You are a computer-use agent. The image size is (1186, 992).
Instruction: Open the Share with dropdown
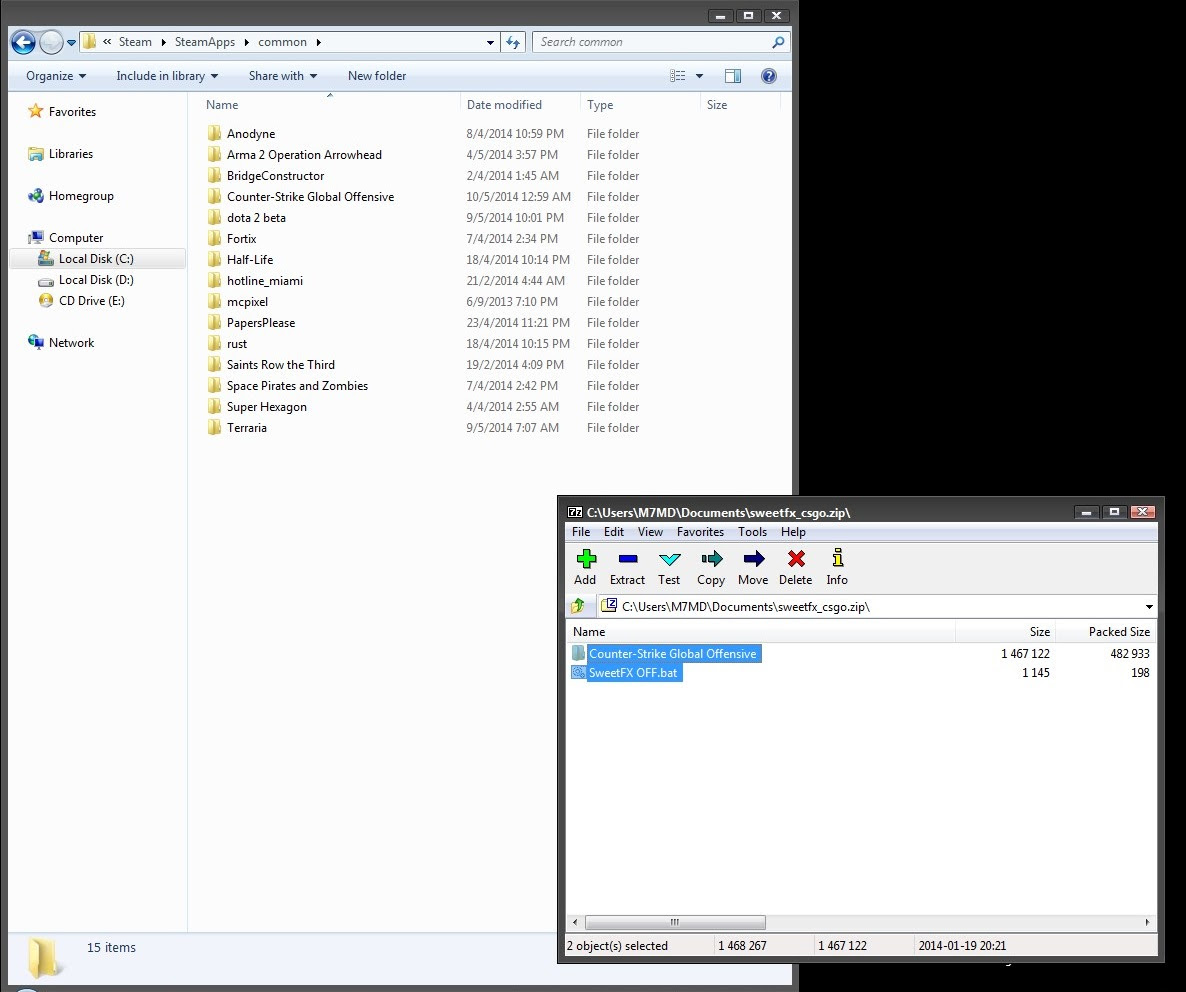283,76
